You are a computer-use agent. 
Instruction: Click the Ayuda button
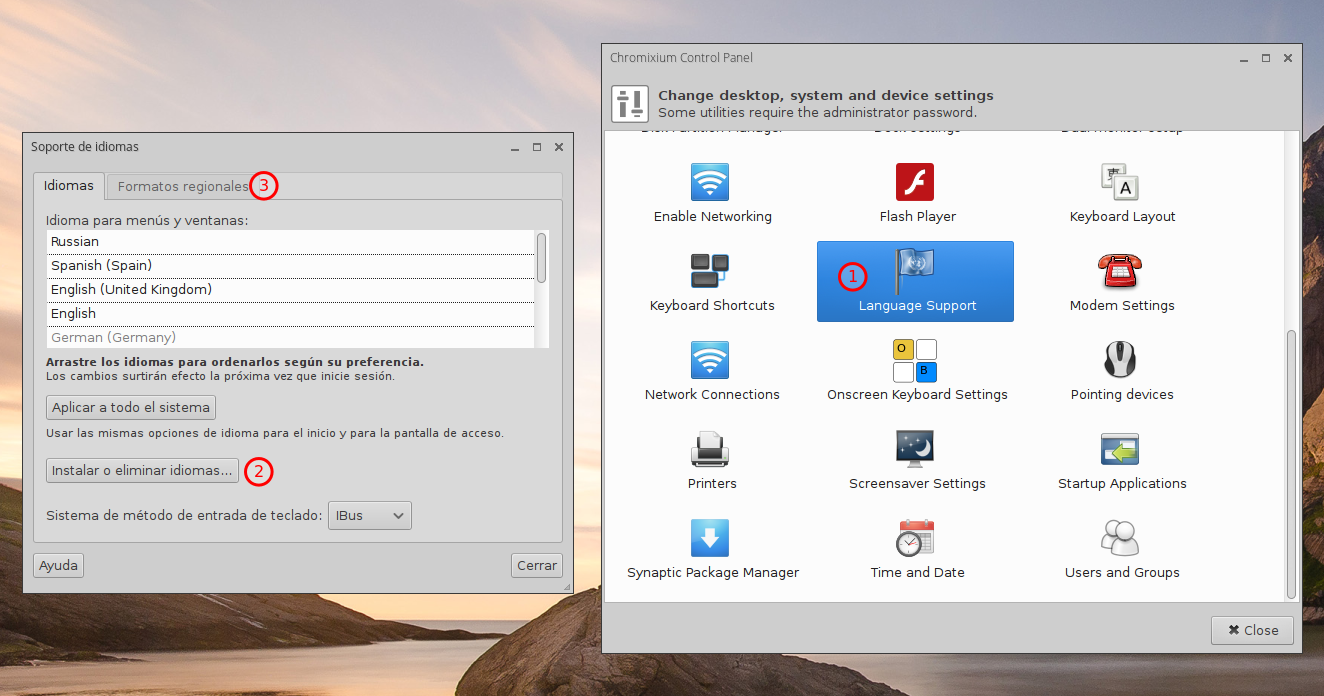[58, 565]
